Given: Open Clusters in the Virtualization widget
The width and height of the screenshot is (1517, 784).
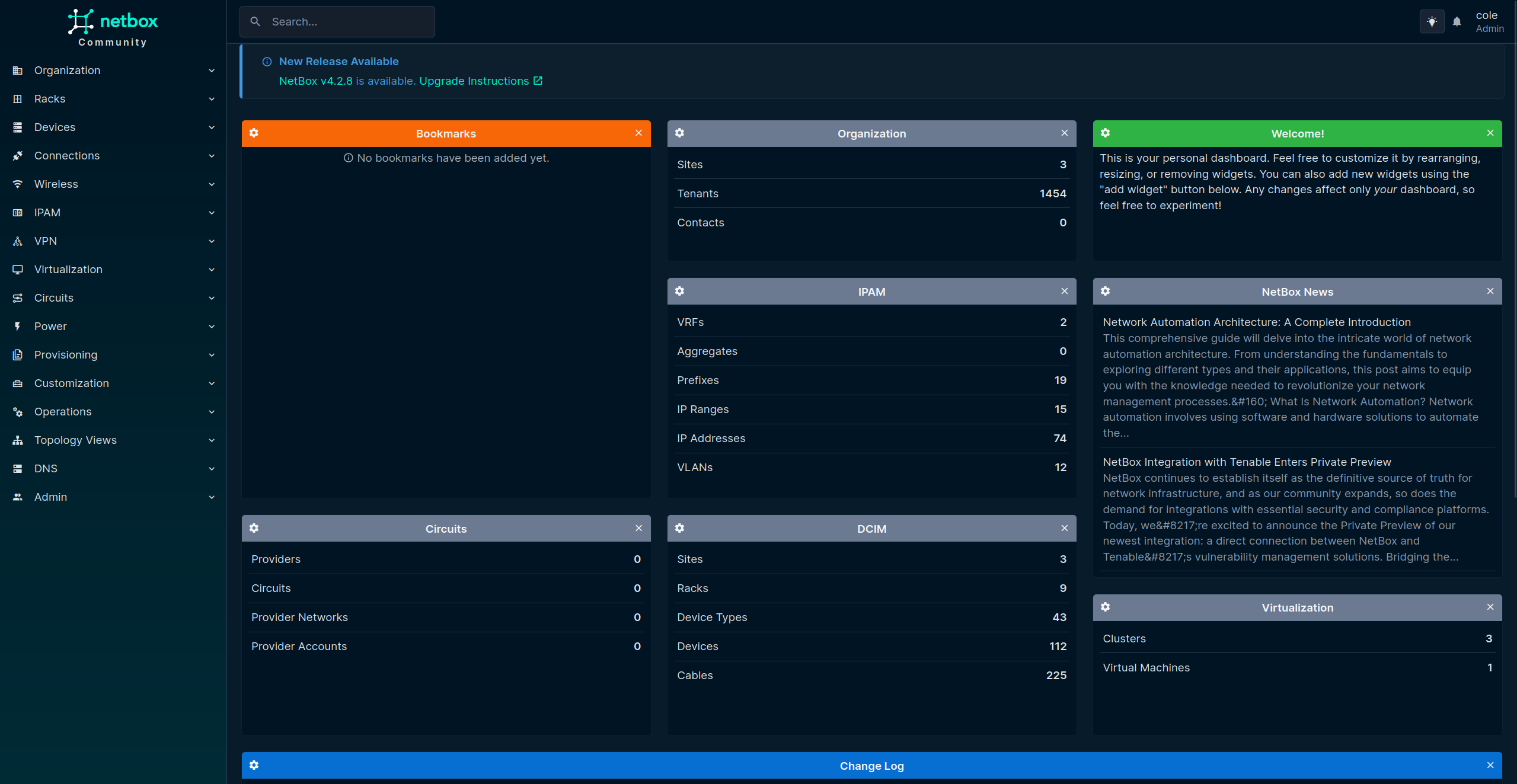Looking at the screenshot, I should pyautogui.click(x=1297, y=639).
